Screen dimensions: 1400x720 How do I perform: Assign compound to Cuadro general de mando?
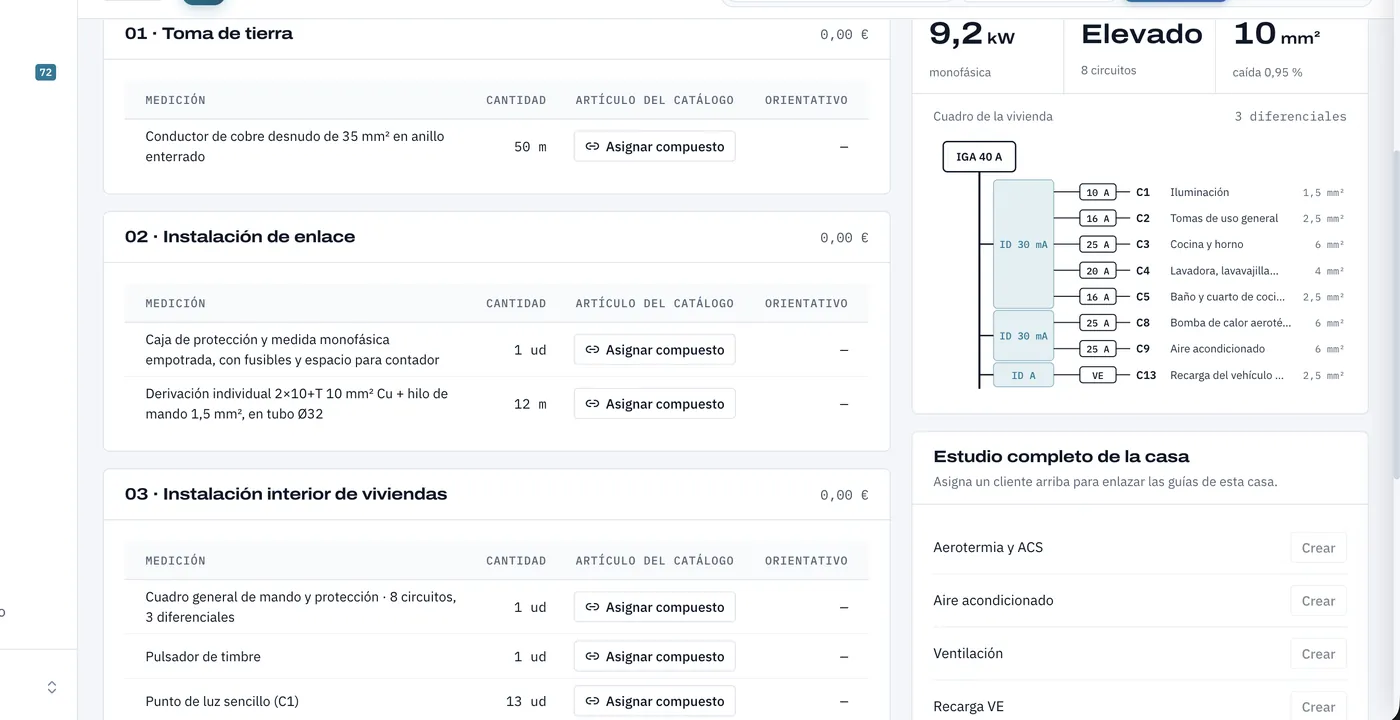click(655, 607)
